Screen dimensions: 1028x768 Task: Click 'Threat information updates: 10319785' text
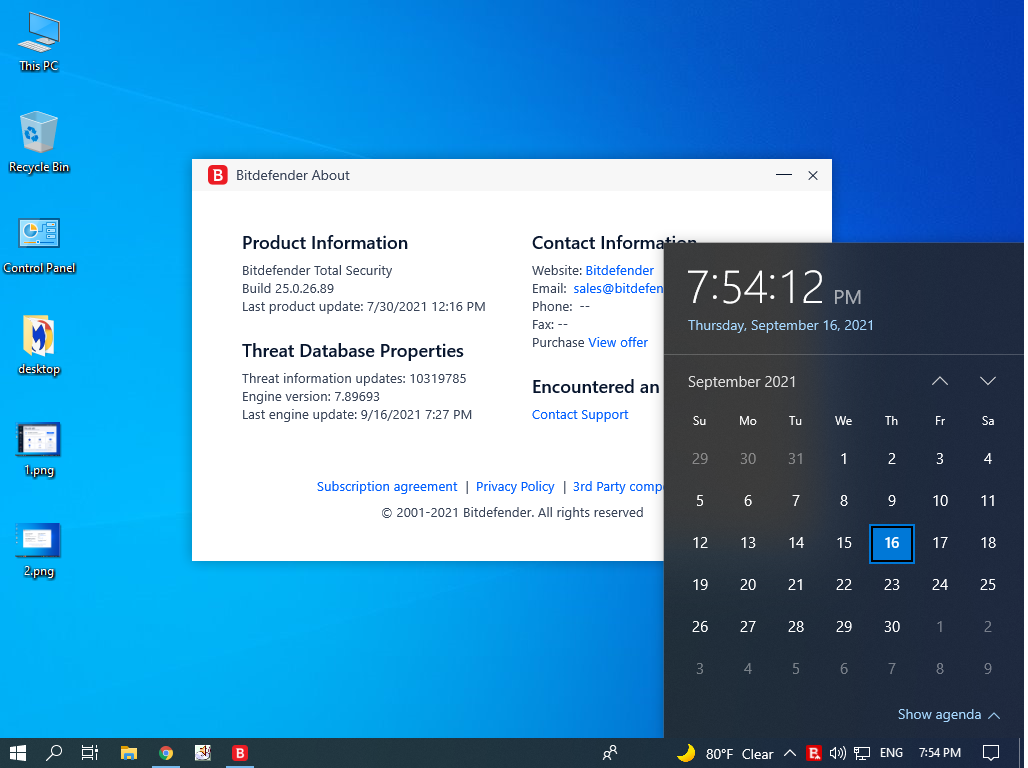click(x=354, y=378)
